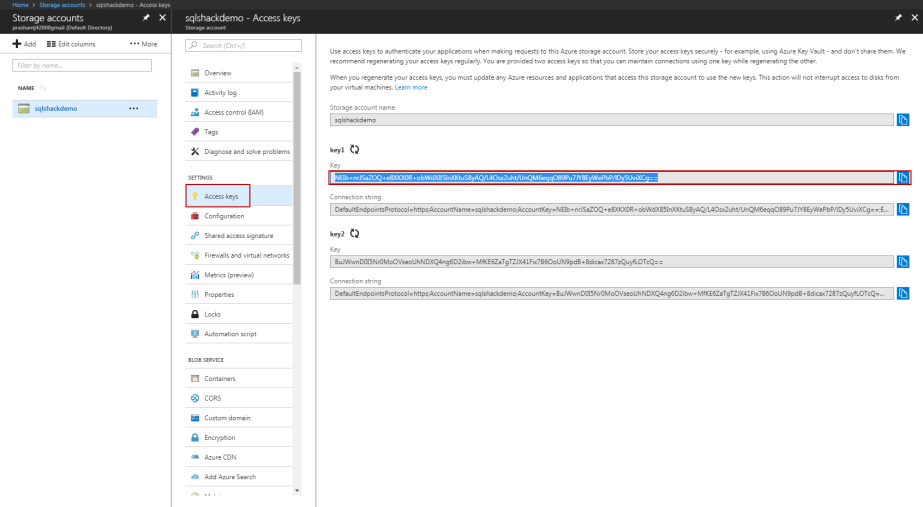Click the Filter by name field
The width and height of the screenshot is (923, 507).
pos(82,66)
